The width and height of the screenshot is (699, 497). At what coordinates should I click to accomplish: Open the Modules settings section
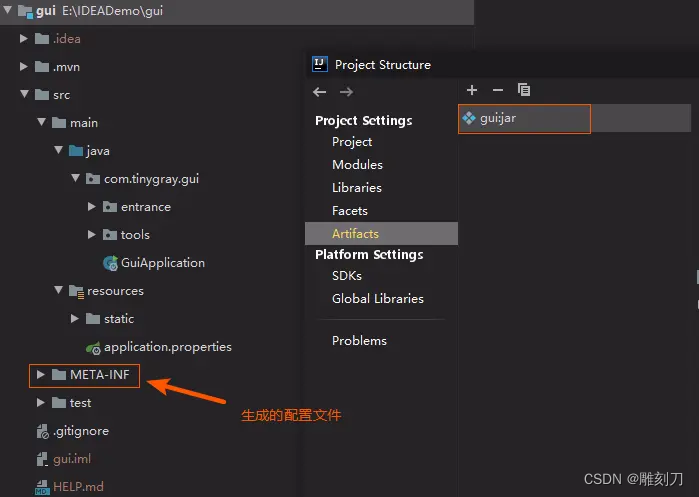coord(358,165)
